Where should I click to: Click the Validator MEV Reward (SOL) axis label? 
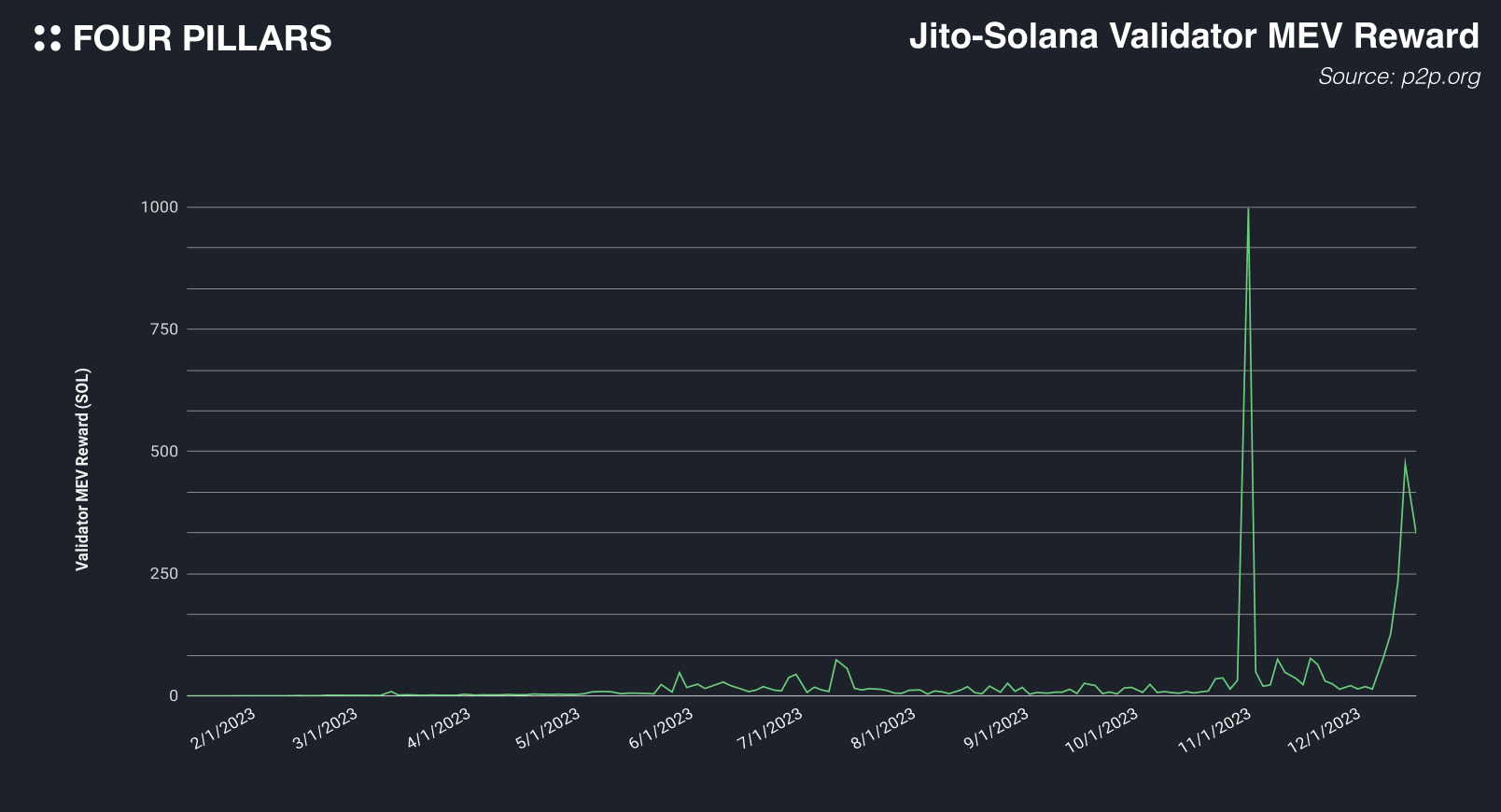(x=82, y=469)
